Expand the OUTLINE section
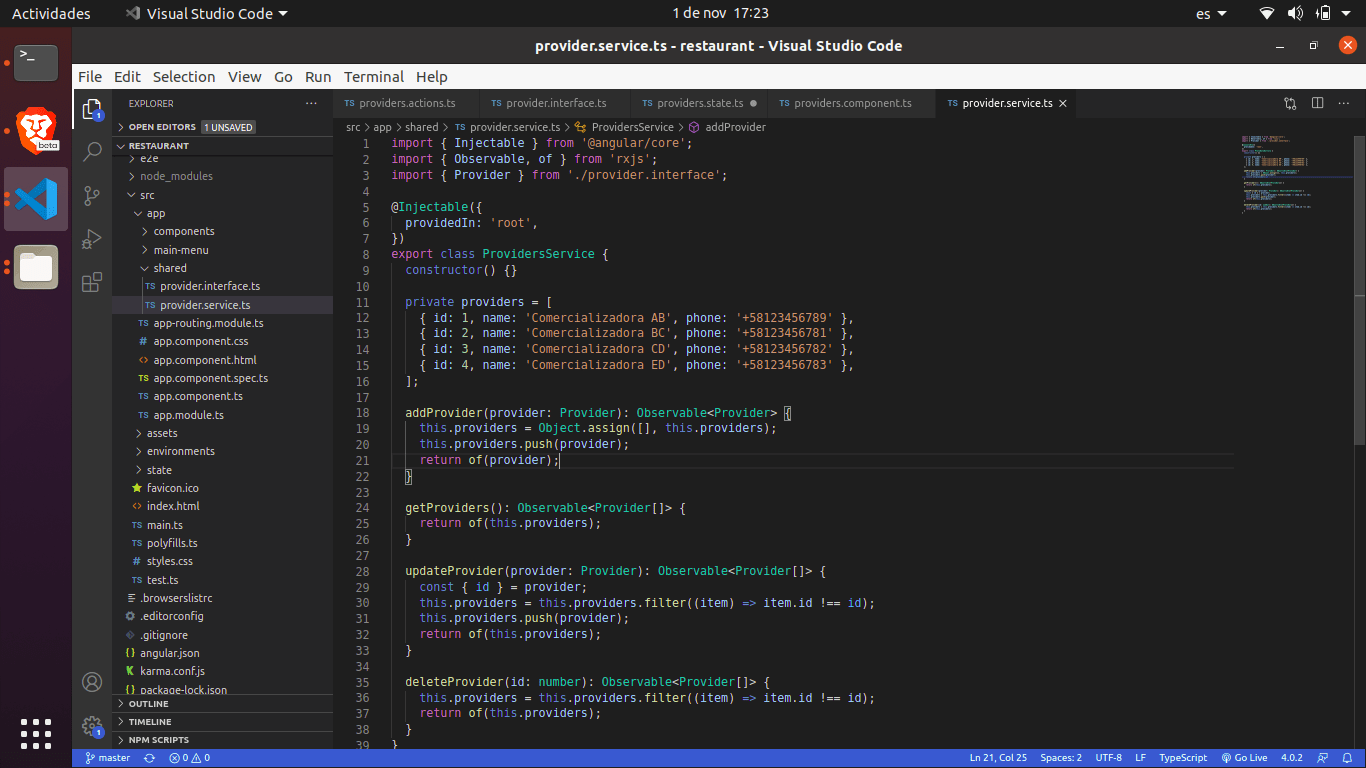Screen dimensions: 1366x768 point(148,704)
